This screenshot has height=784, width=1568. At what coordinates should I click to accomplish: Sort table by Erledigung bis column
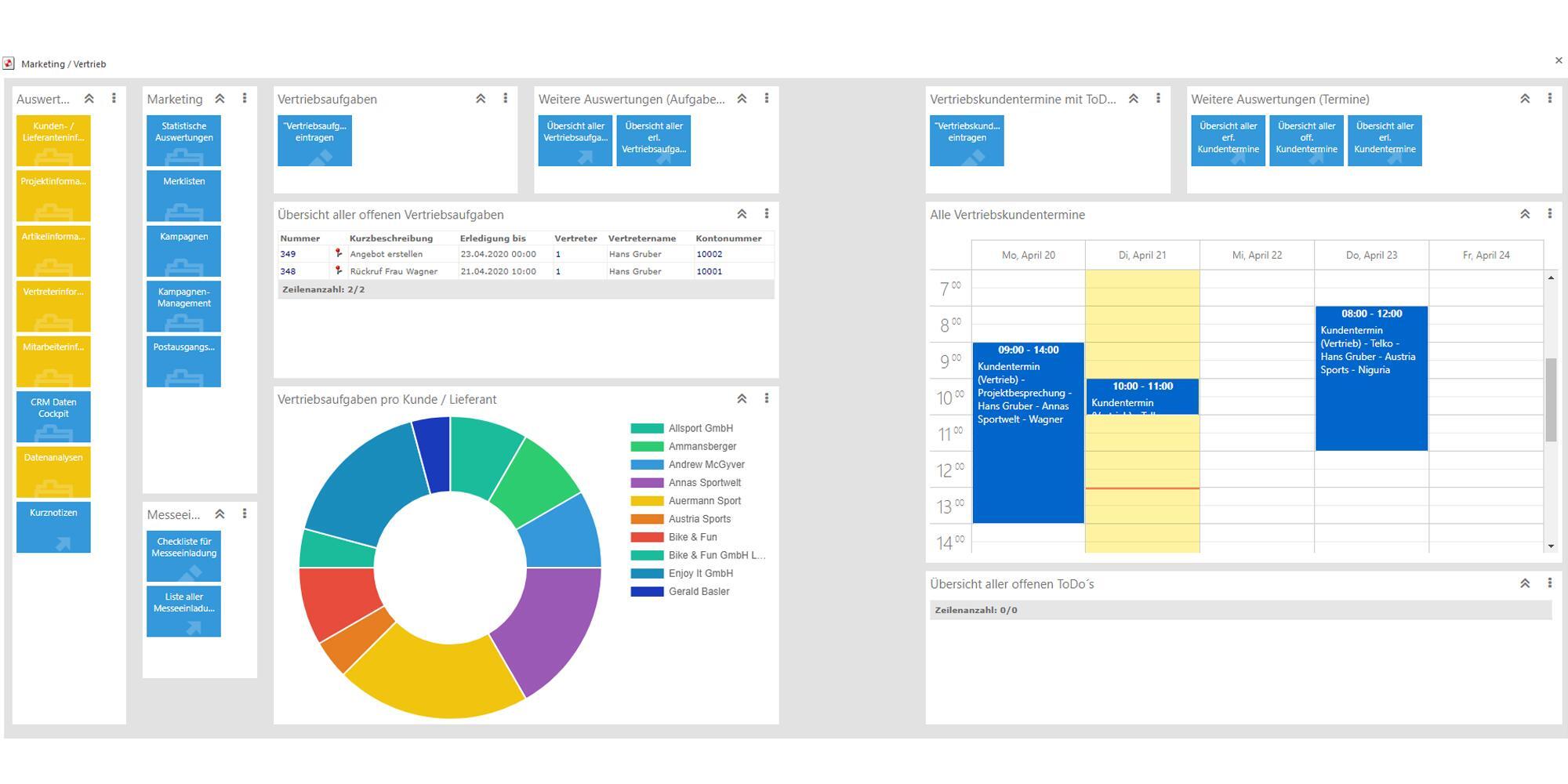(493, 238)
